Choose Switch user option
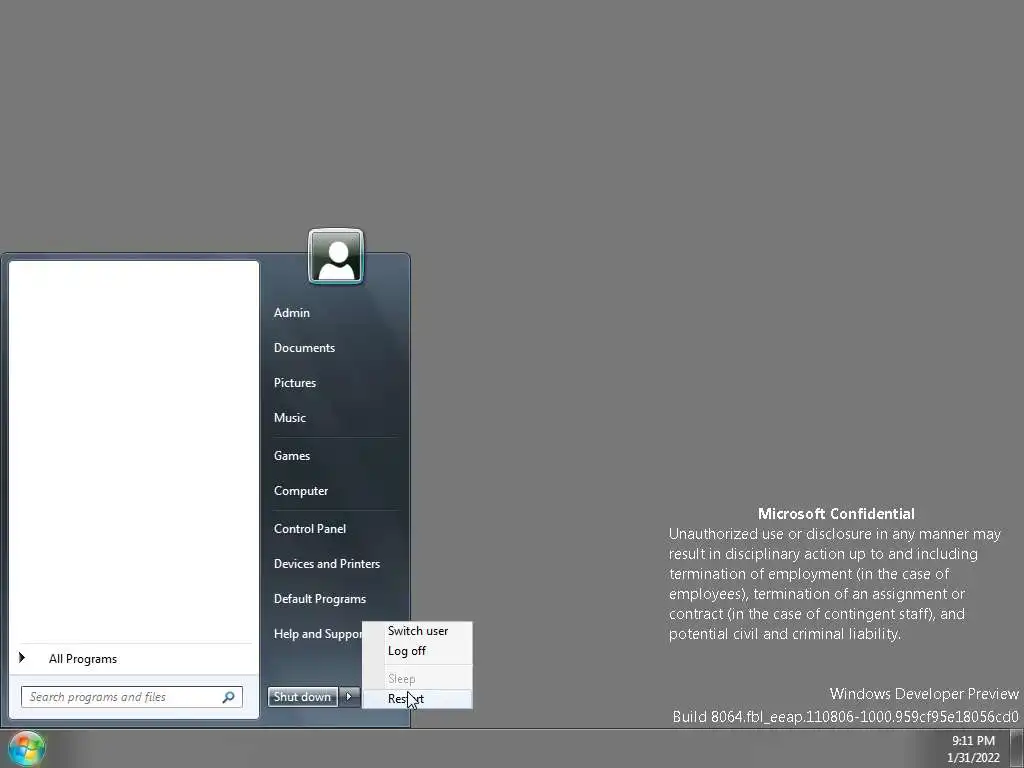1024x768 pixels. (x=417, y=631)
